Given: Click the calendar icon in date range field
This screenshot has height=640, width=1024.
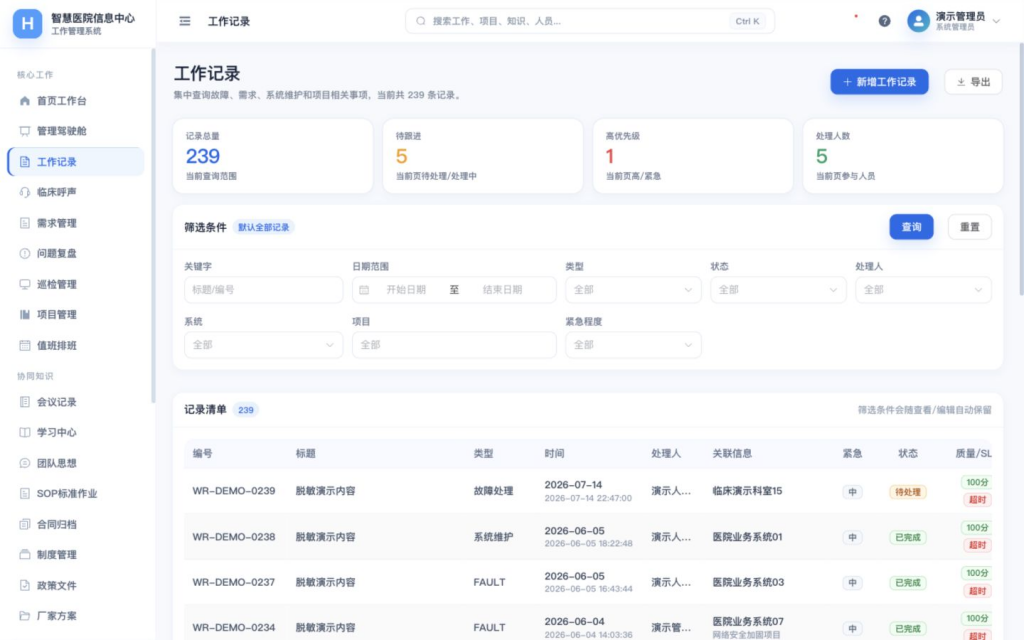Looking at the screenshot, I should click(x=364, y=290).
